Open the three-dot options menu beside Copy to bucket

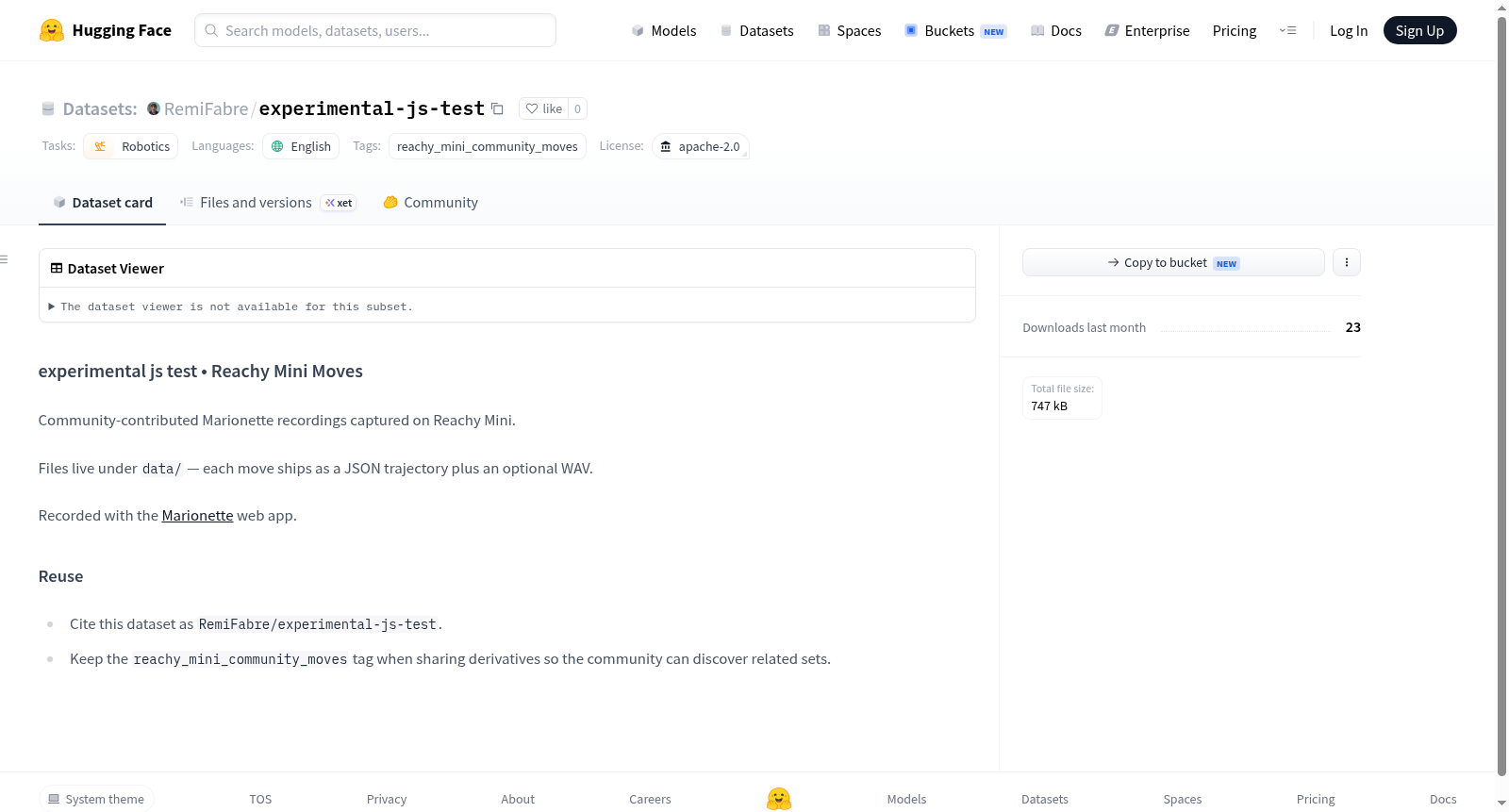click(1347, 262)
